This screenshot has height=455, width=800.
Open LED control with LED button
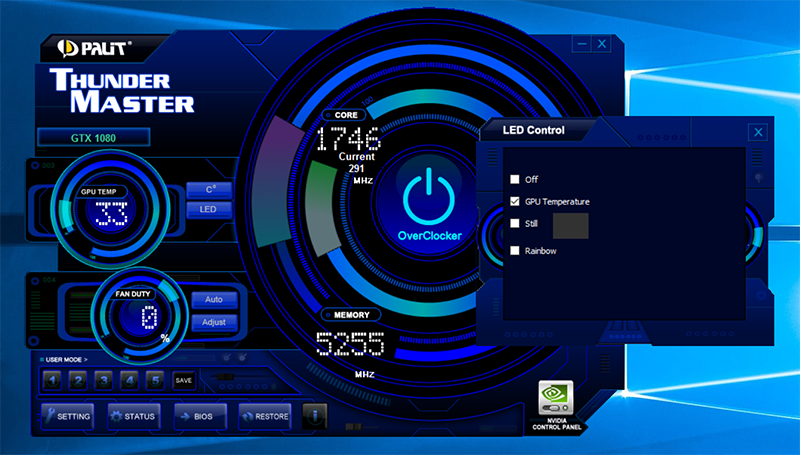[209, 210]
